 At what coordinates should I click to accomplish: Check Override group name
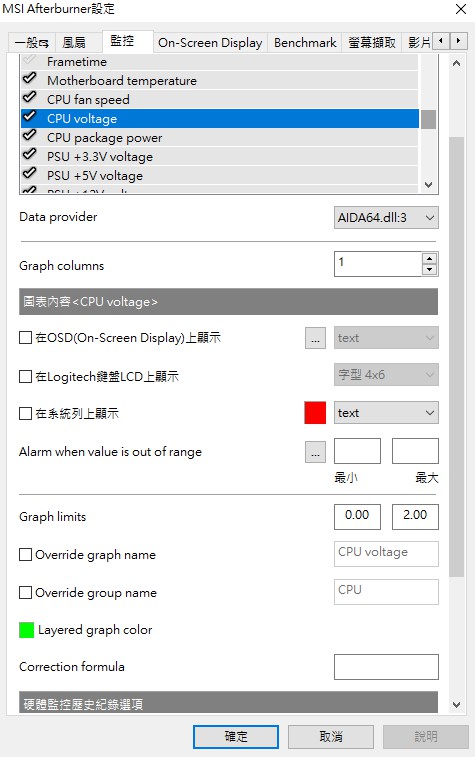25,592
